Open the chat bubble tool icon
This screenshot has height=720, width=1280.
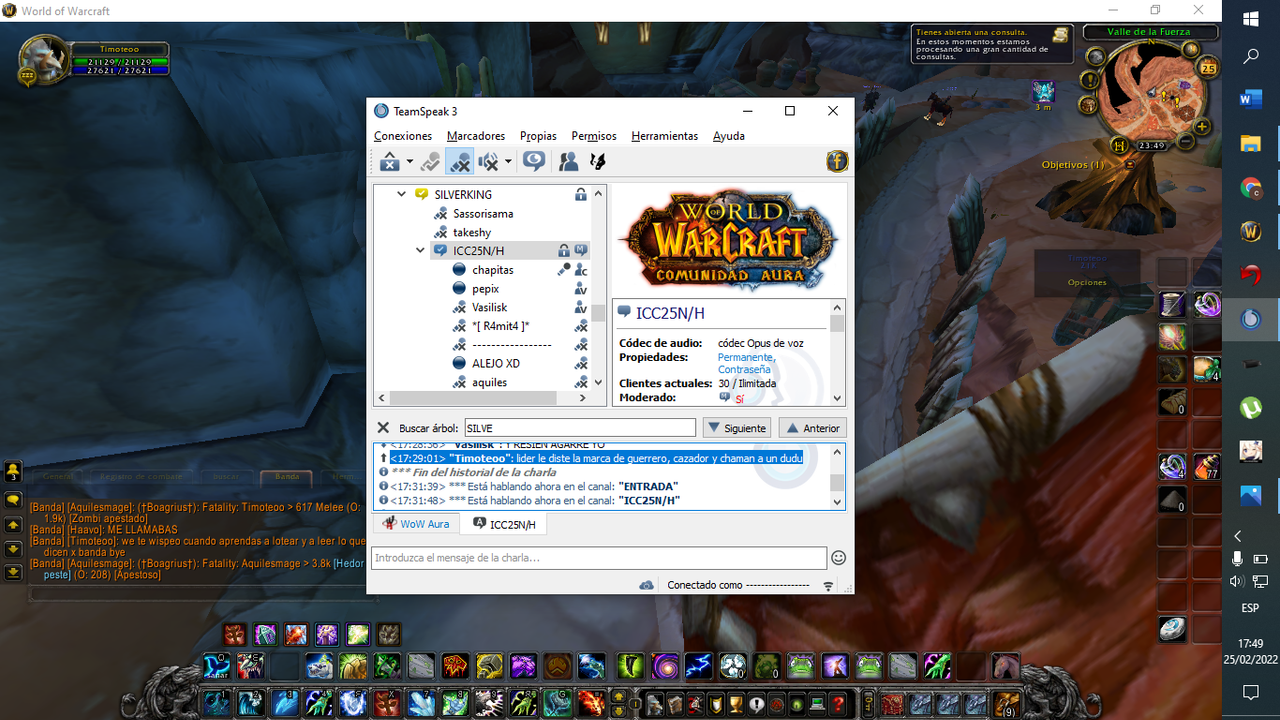tap(533, 161)
